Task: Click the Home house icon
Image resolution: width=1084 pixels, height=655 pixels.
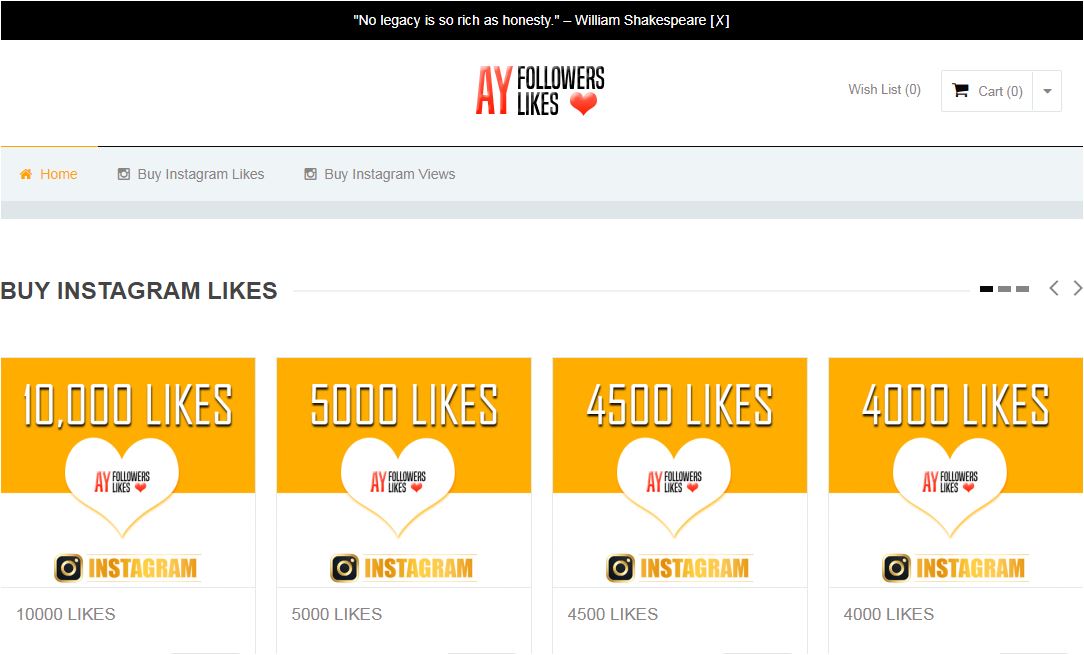Action: [26, 174]
